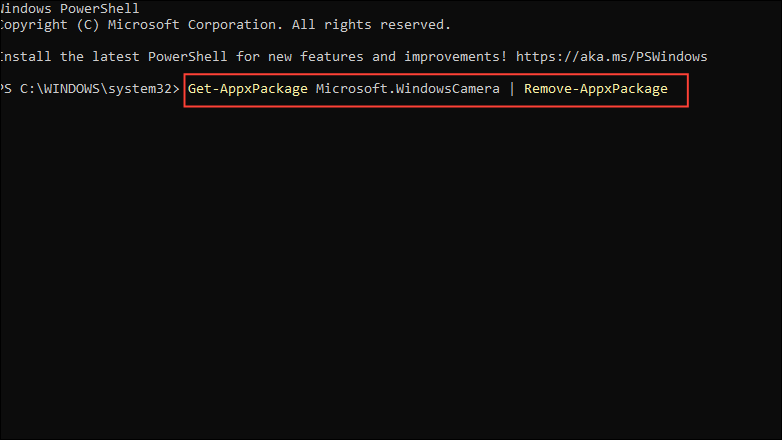Screen dimensions: 782x440
Task: Click the word Copyright in second line
Action: coord(34,24)
